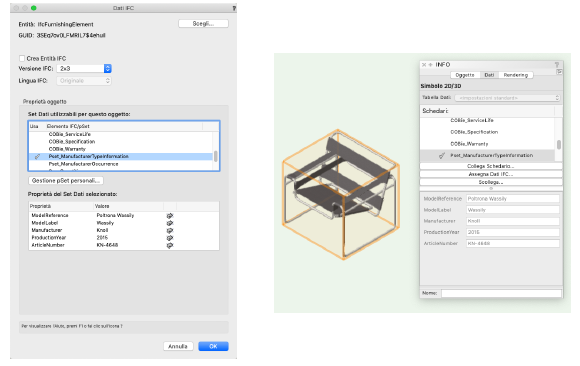Click the Valore column header
580x366 pixels.
pos(102,206)
